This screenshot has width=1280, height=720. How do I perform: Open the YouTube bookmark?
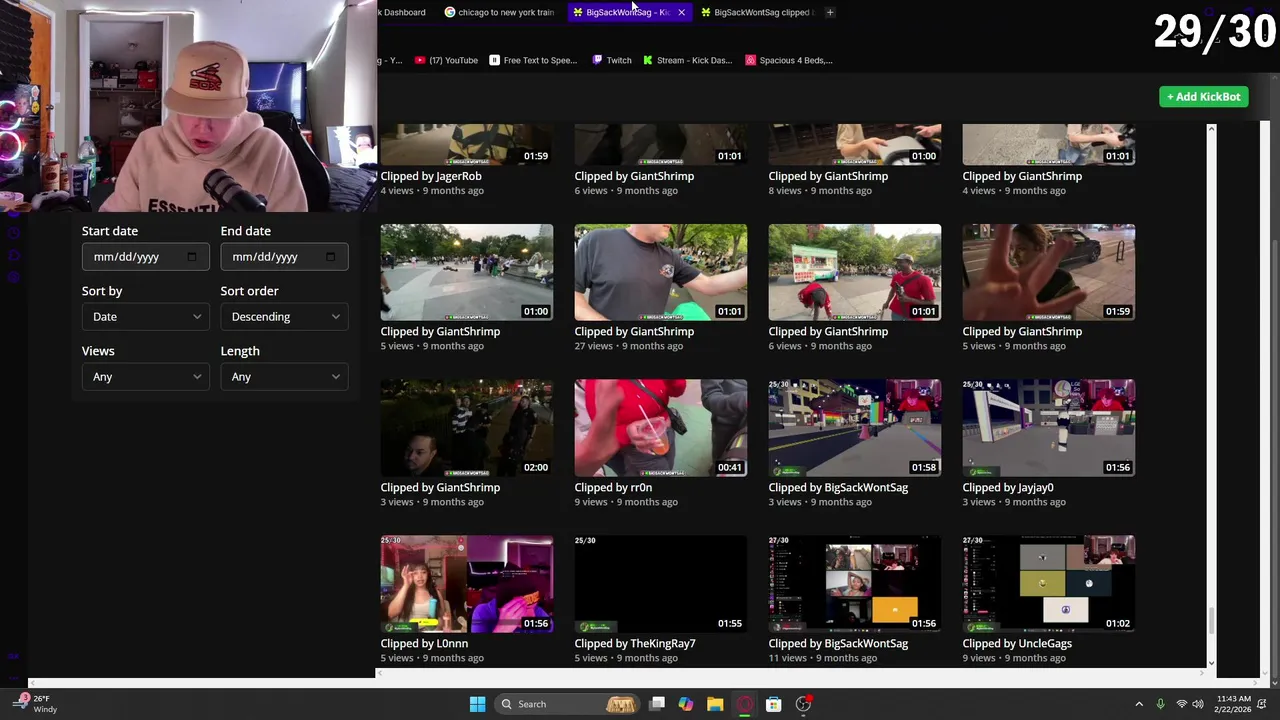pos(446,60)
